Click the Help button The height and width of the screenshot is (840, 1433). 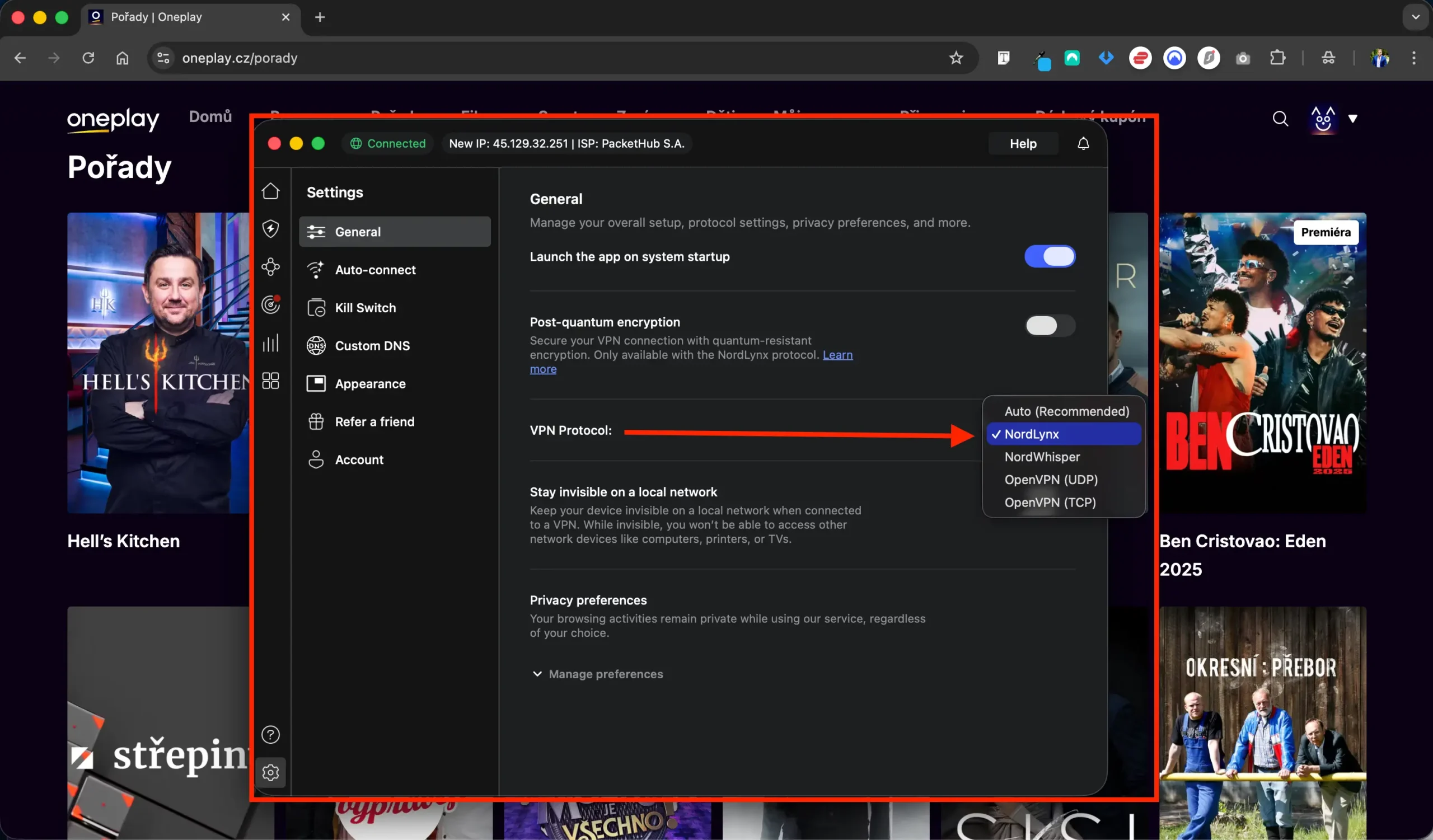coord(1023,143)
